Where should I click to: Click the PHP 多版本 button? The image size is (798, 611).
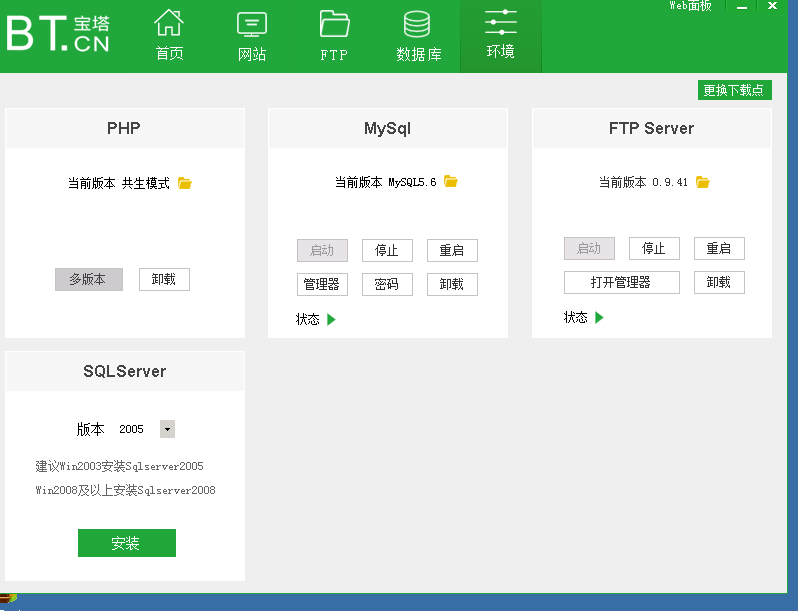coord(89,279)
